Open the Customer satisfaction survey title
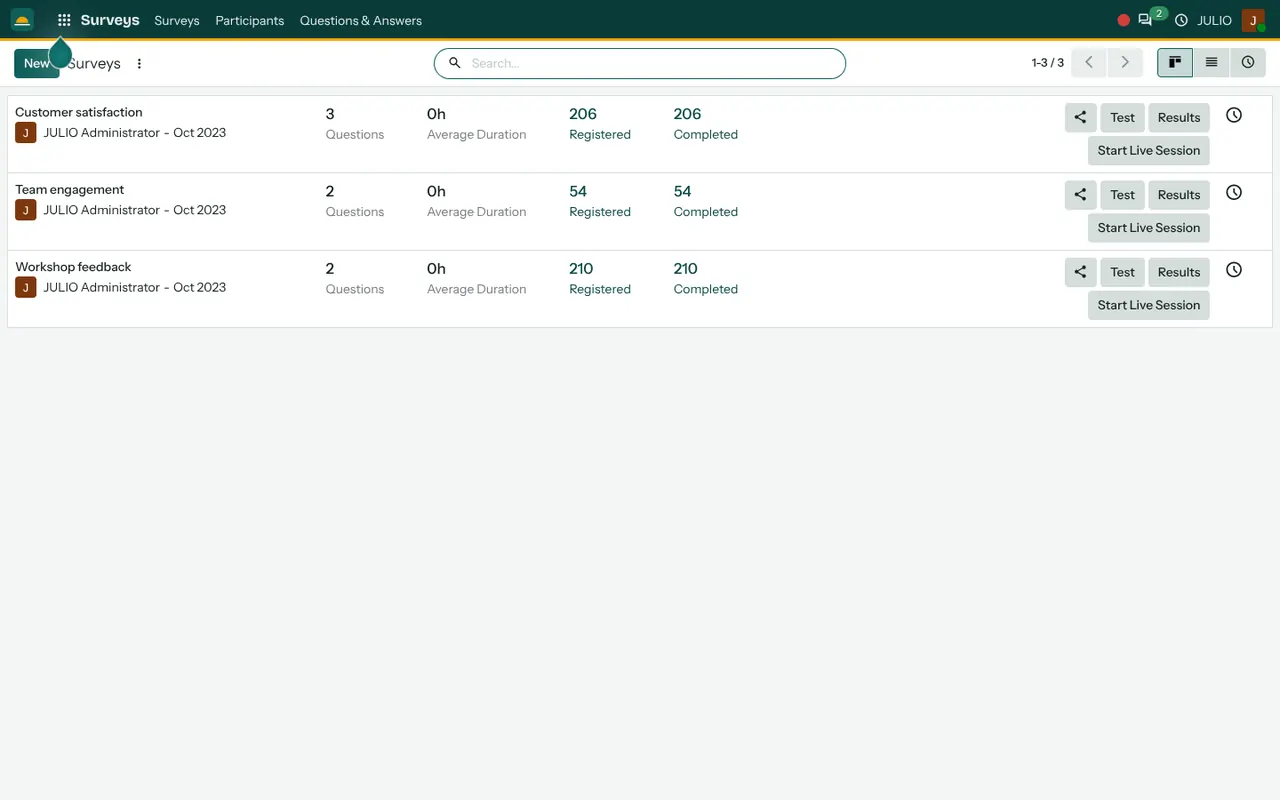 (79, 112)
